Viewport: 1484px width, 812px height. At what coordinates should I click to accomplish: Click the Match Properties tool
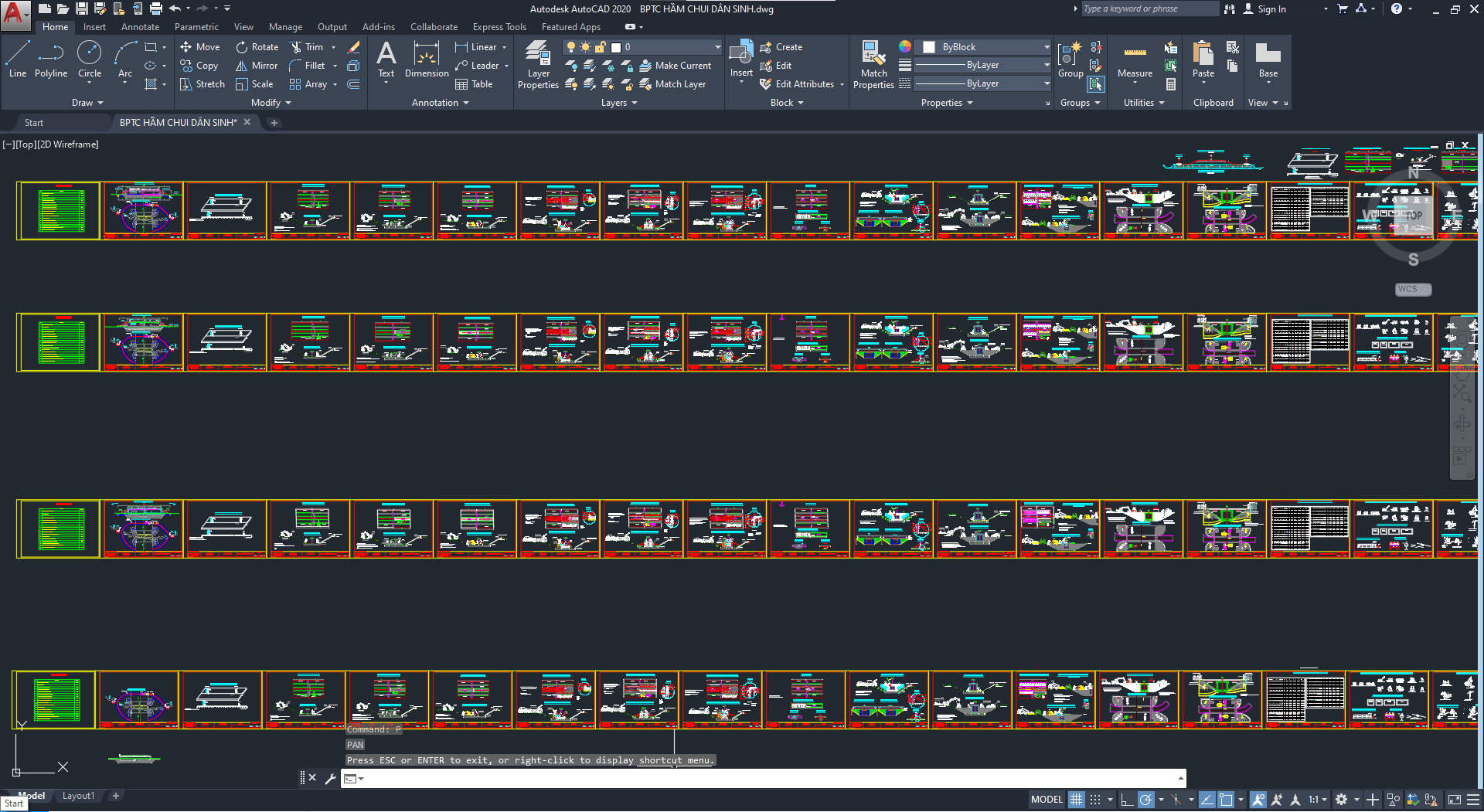[x=873, y=66]
